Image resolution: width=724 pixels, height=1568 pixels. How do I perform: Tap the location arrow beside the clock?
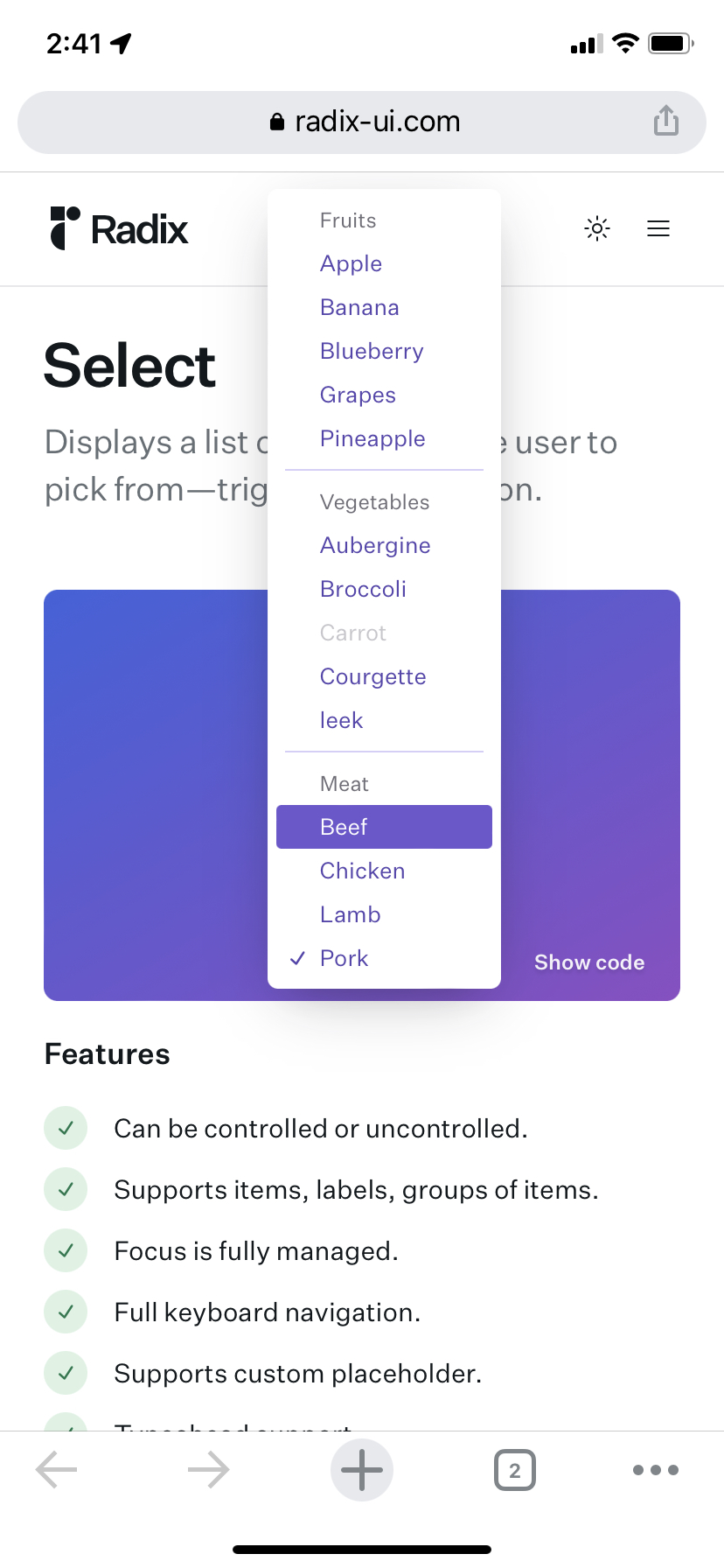[120, 41]
